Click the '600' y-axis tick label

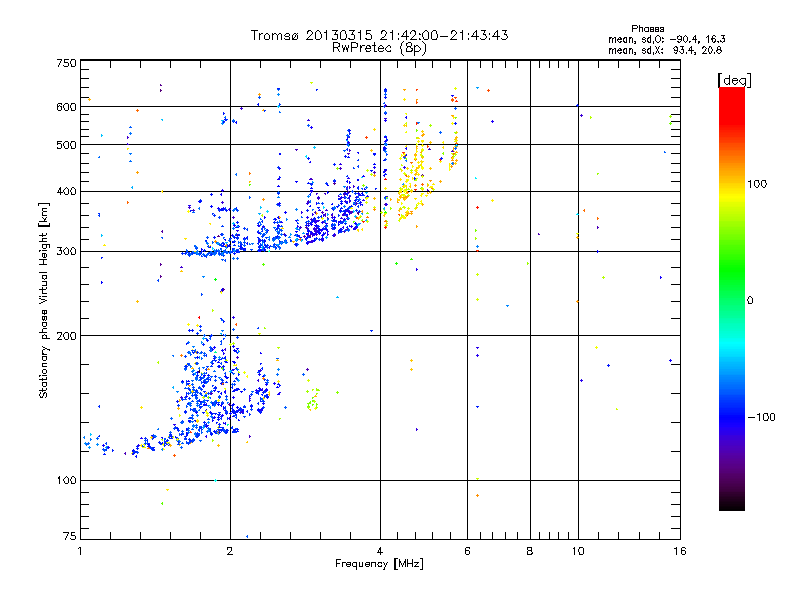tap(66, 107)
